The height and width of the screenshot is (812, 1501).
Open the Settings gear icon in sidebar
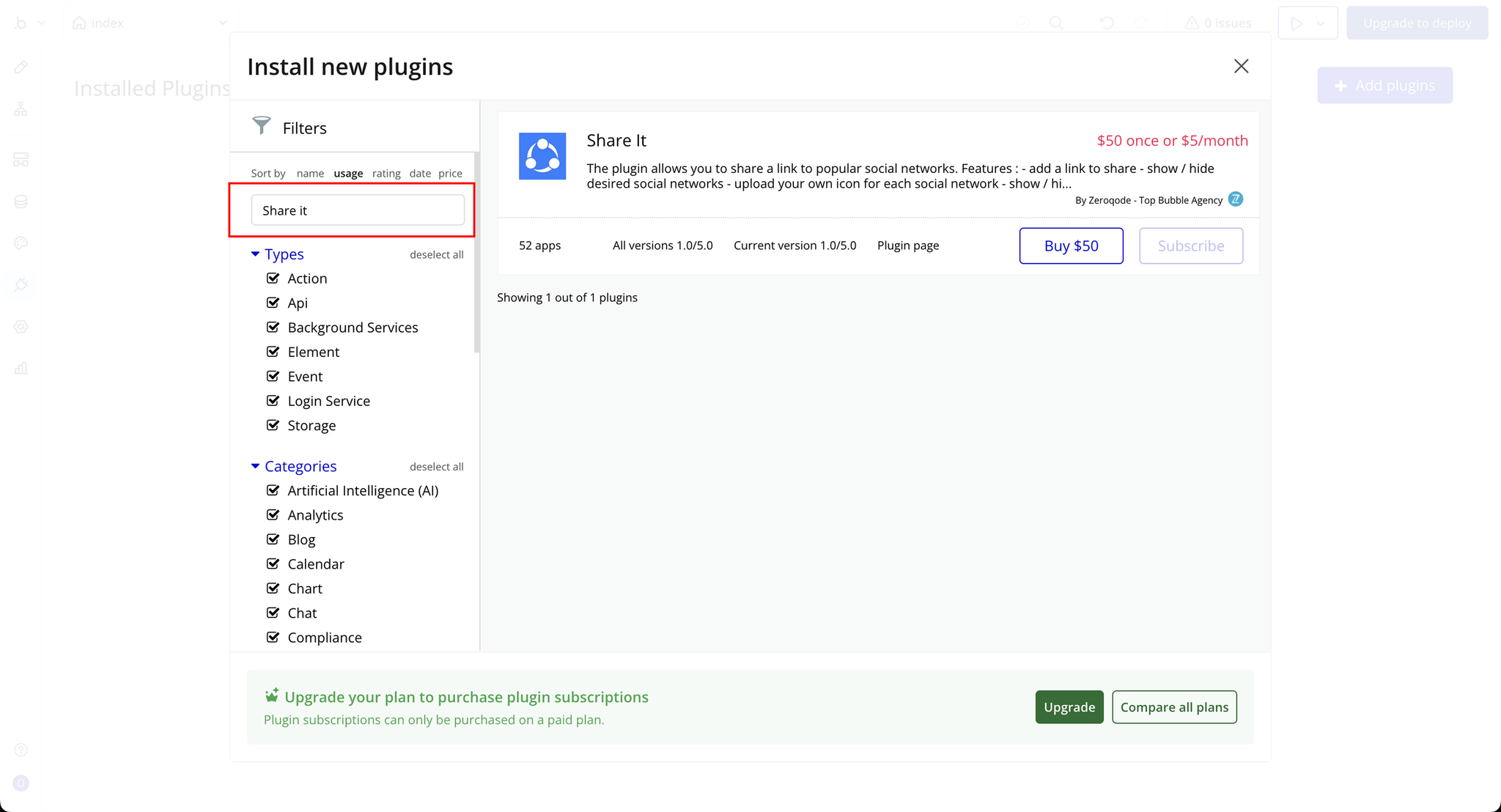(x=21, y=327)
